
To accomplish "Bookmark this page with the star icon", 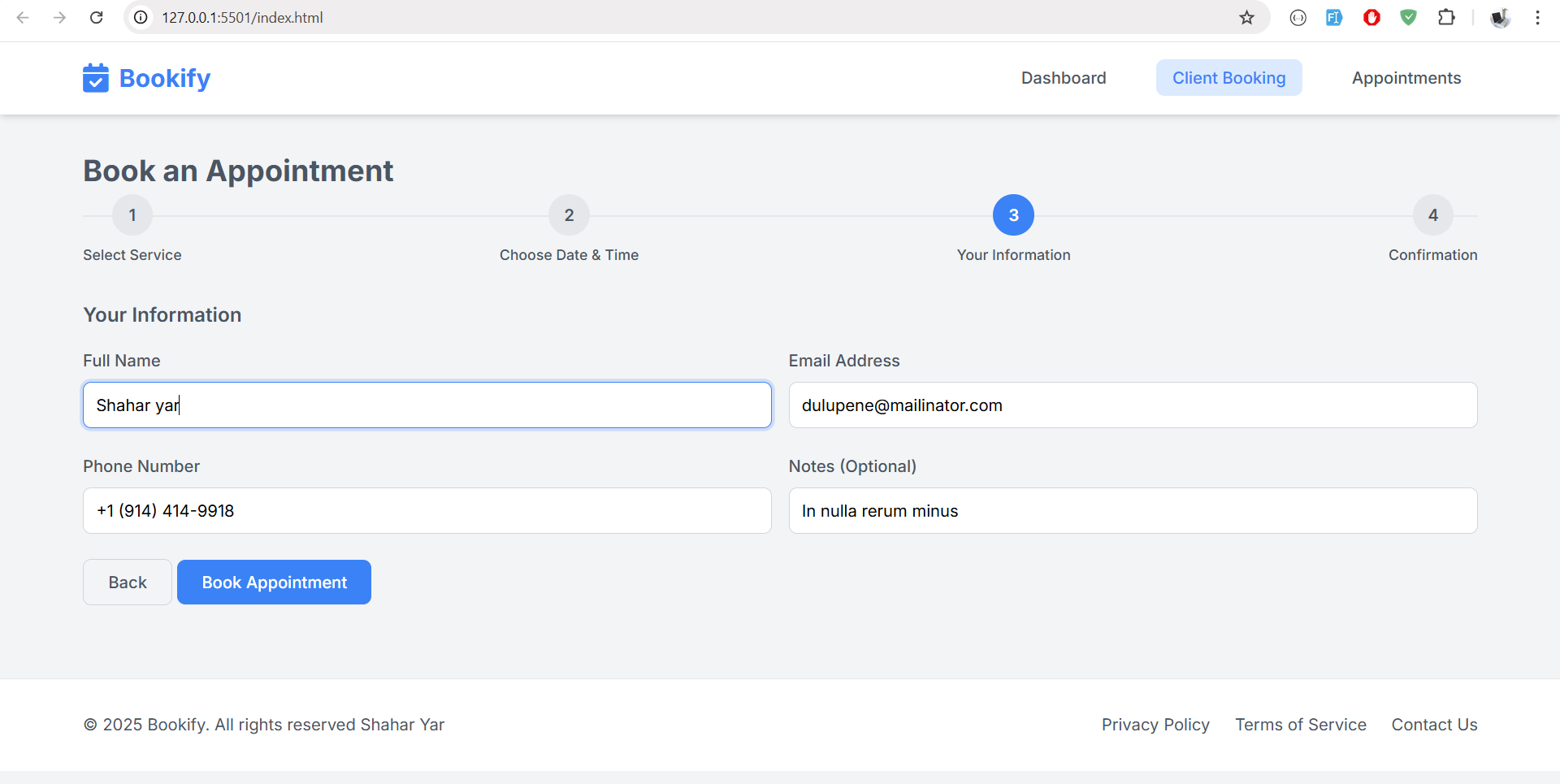I will point(1246,17).
